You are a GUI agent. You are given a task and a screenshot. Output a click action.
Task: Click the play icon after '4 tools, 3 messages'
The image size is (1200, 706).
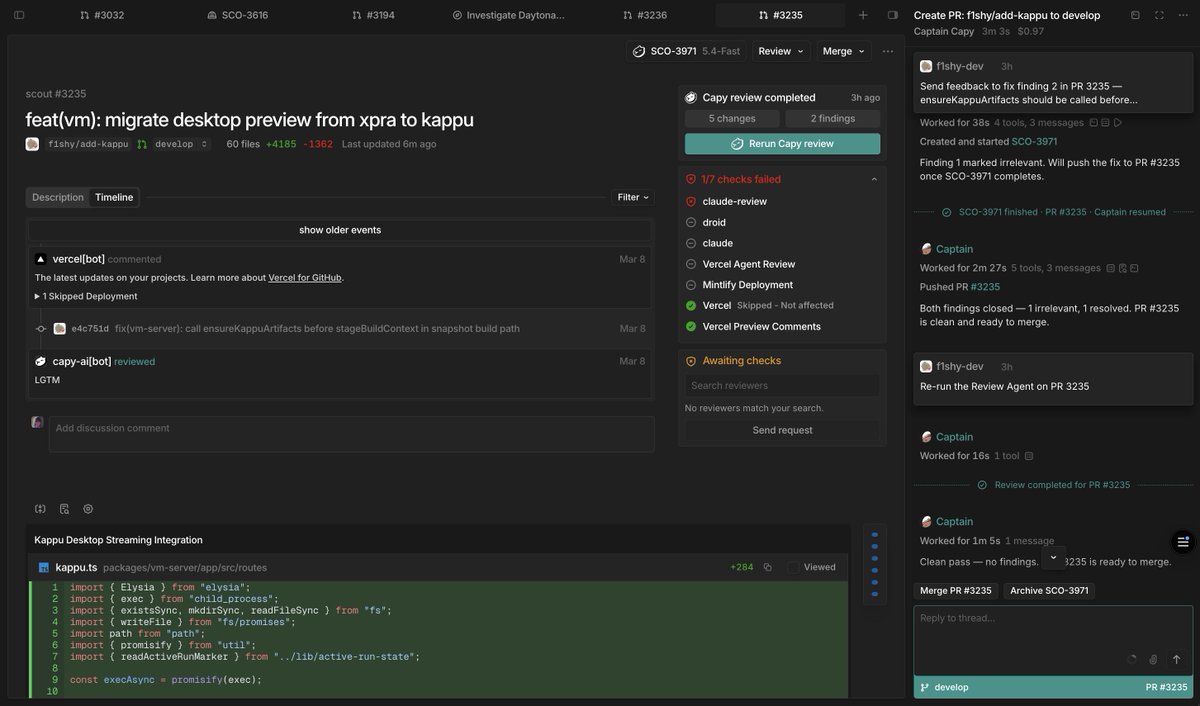(1118, 123)
